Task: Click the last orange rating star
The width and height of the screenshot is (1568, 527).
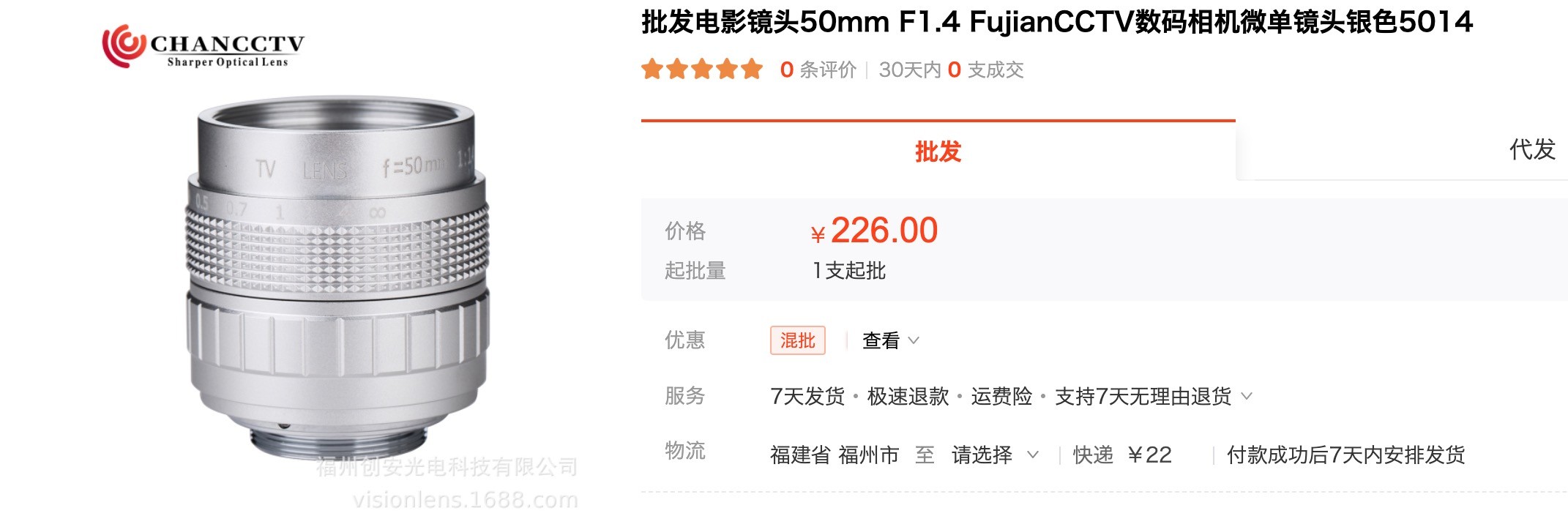Action: (752, 70)
